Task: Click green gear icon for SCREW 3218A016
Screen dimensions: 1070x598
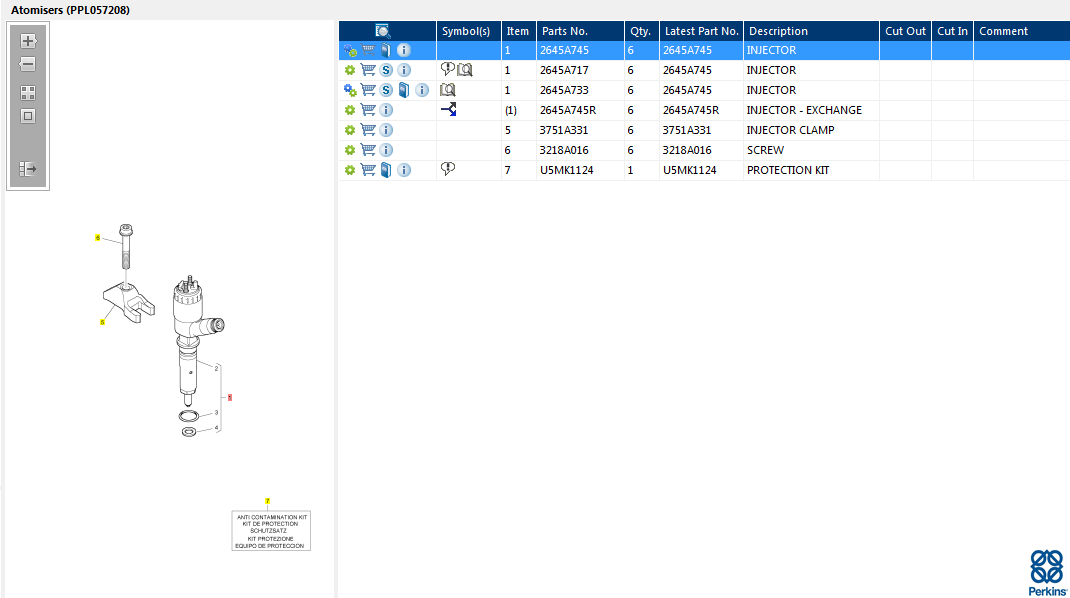Action: tap(350, 150)
